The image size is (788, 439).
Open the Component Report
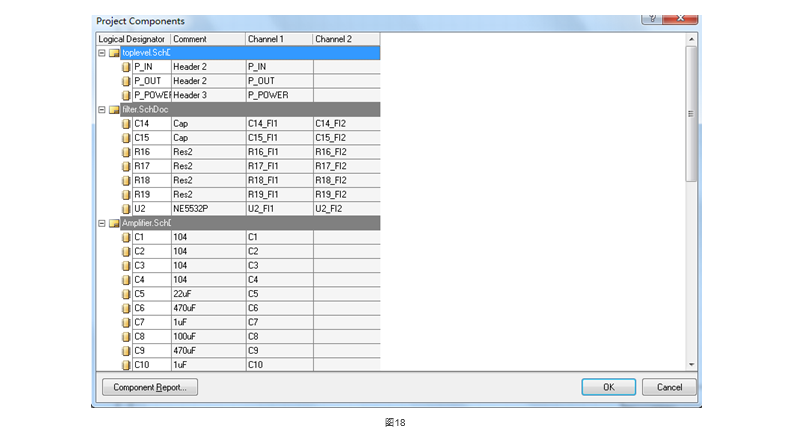(x=149, y=387)
